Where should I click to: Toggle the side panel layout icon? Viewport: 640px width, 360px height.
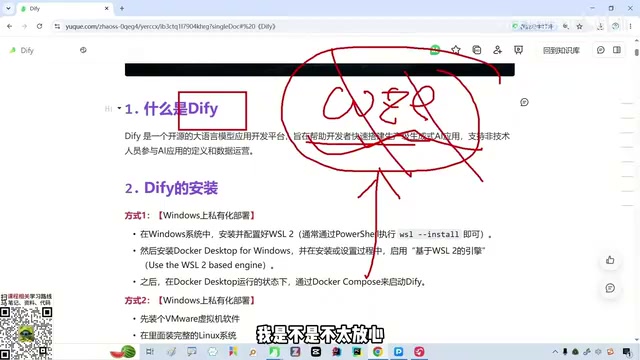[x=617, y=50]
